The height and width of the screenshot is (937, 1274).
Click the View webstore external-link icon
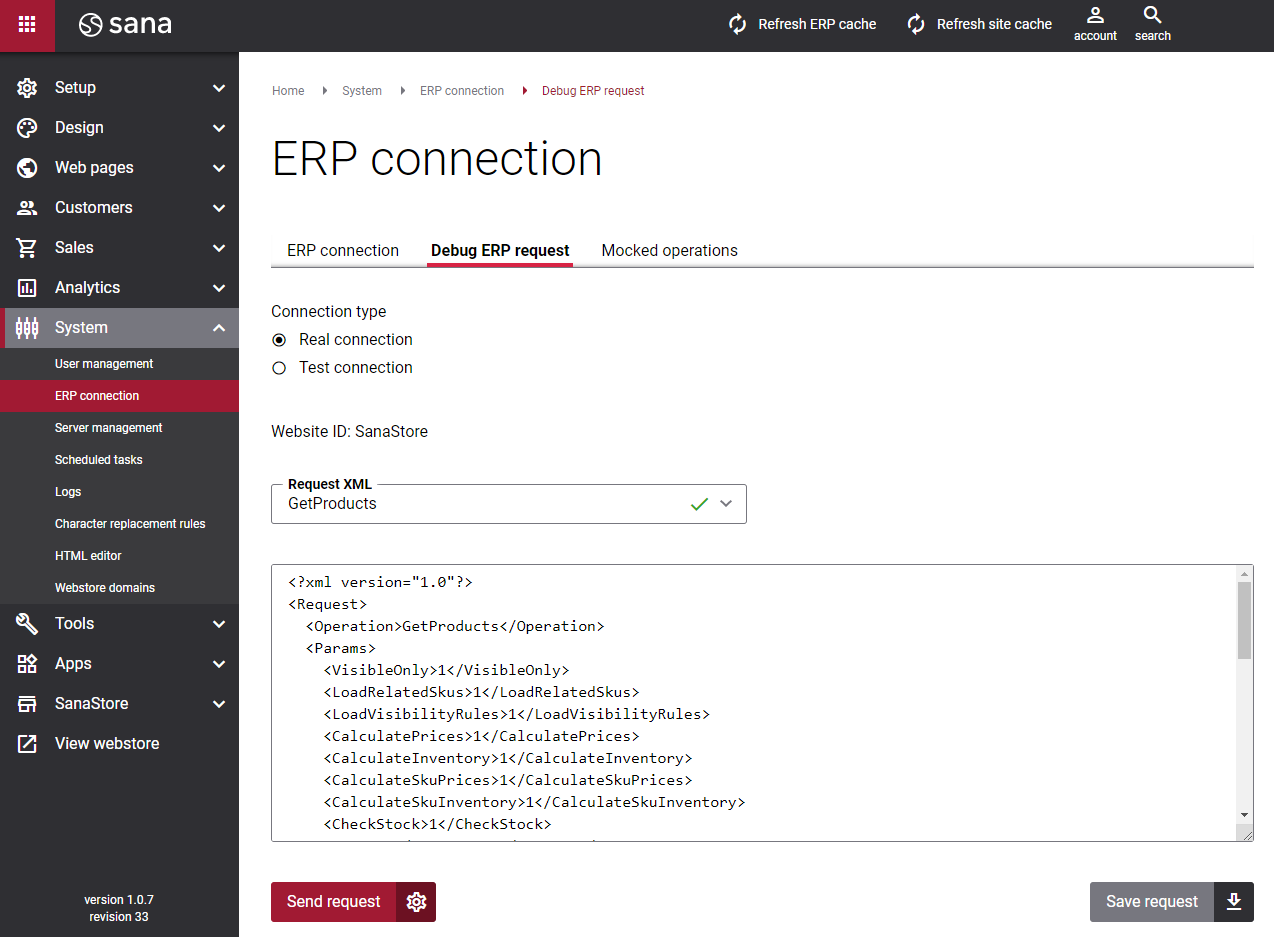[27, 744]
